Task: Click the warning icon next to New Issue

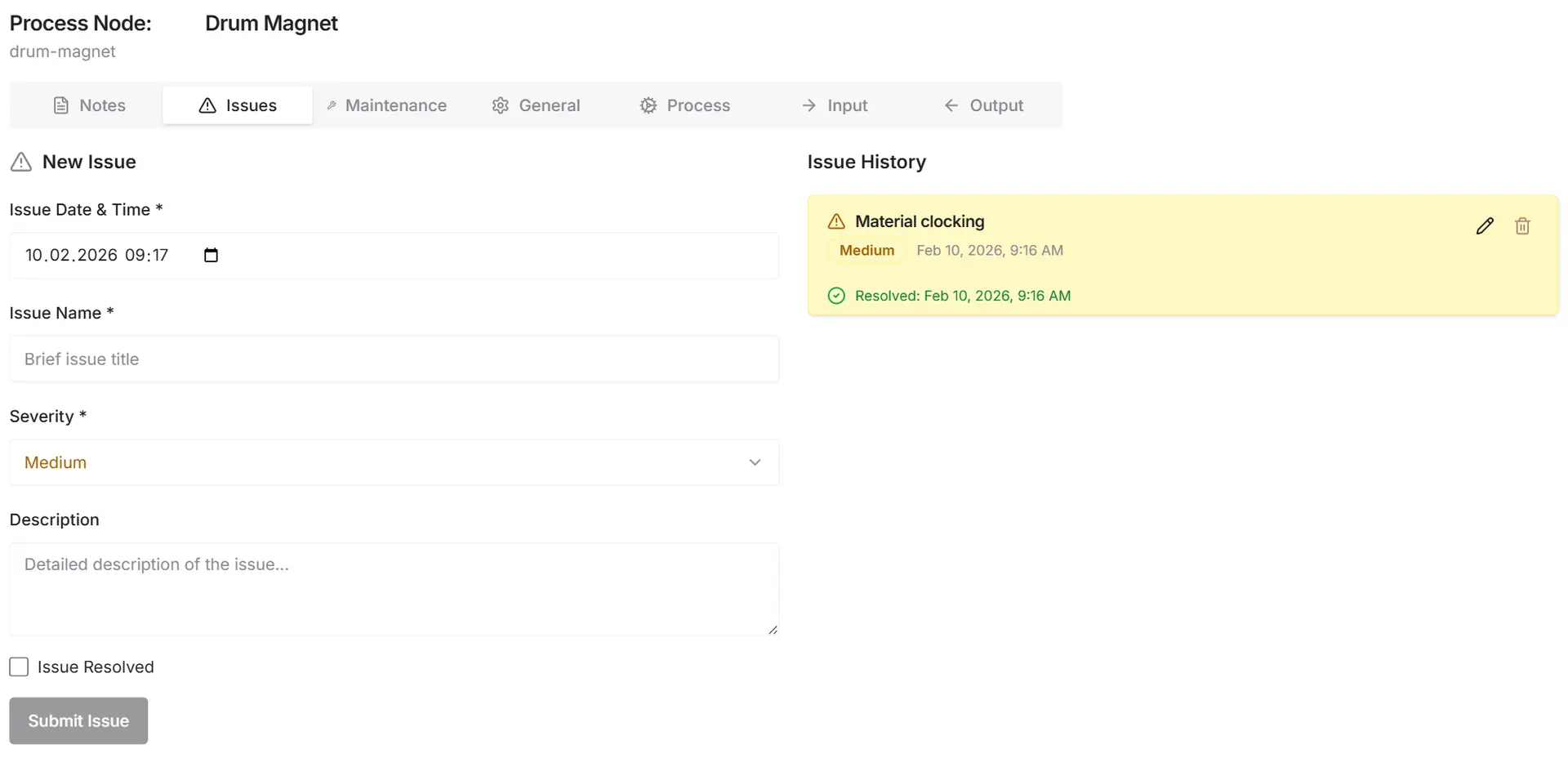Action: click(x=21, y=162)
